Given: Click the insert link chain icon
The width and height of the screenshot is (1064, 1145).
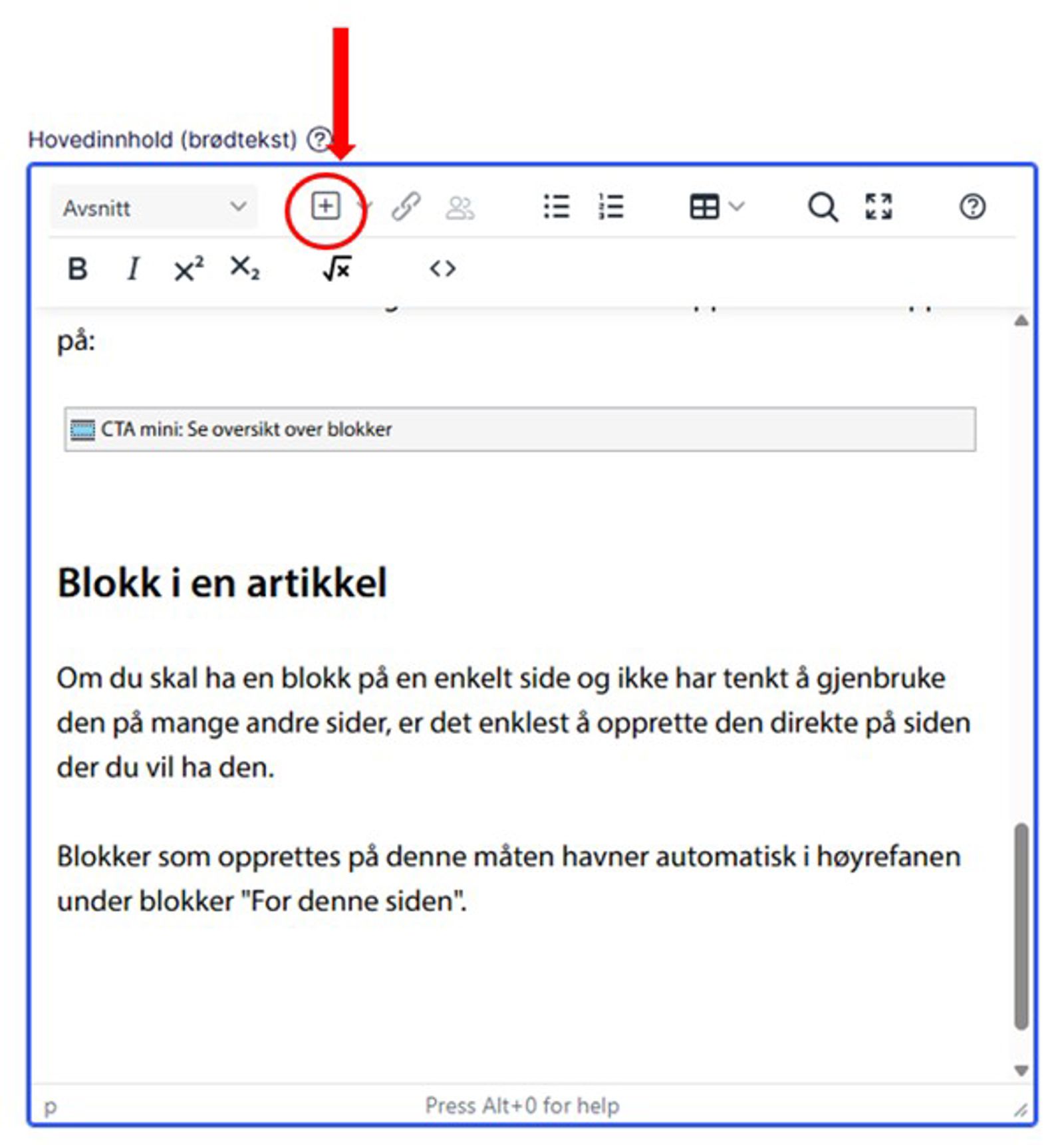Looking at the screenshot, I should [x=406, y=207].
